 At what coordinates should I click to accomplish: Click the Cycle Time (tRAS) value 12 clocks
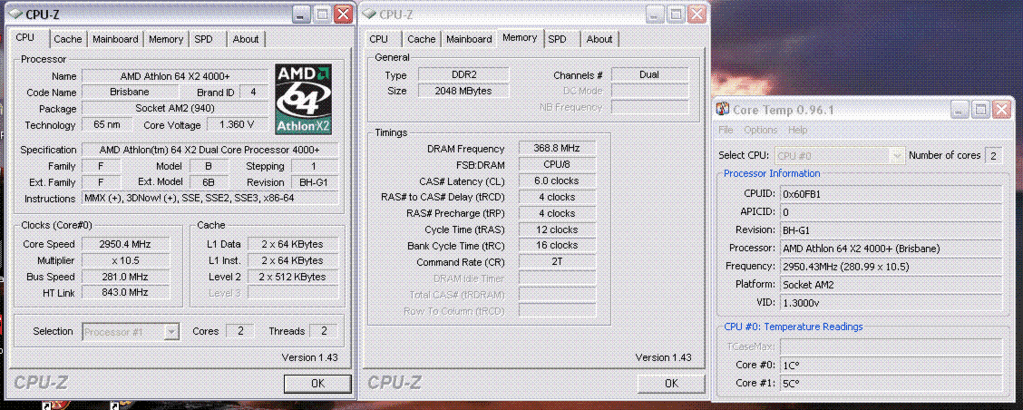coord(557,230)
